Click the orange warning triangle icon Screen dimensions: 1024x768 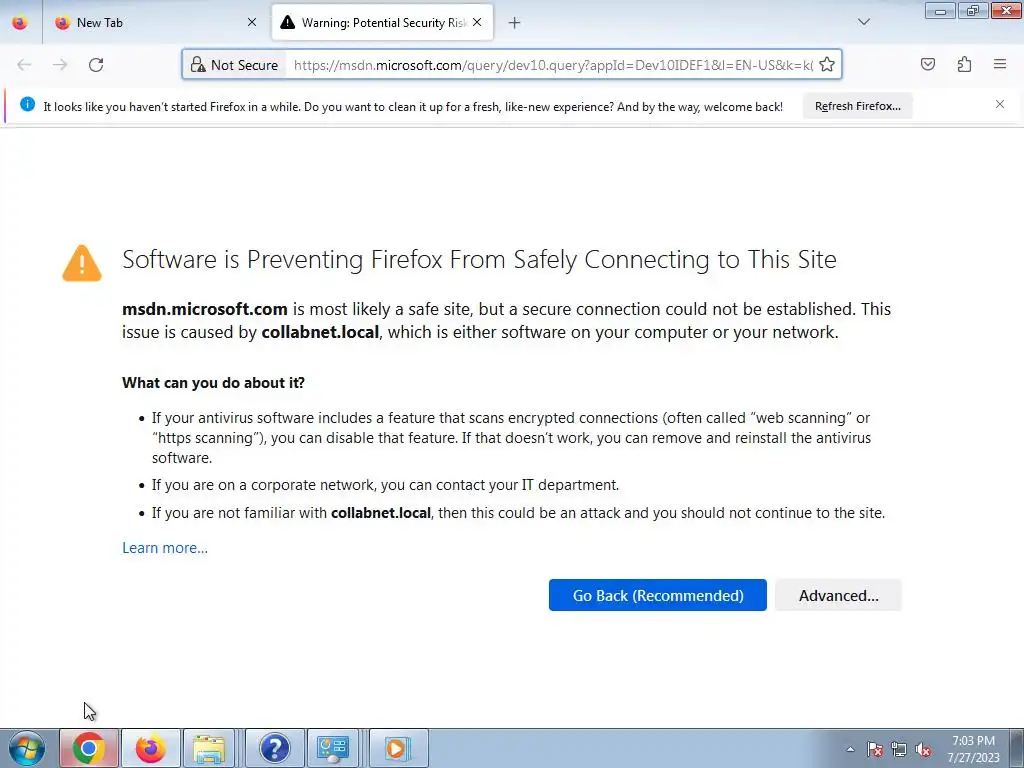(82, 263)
